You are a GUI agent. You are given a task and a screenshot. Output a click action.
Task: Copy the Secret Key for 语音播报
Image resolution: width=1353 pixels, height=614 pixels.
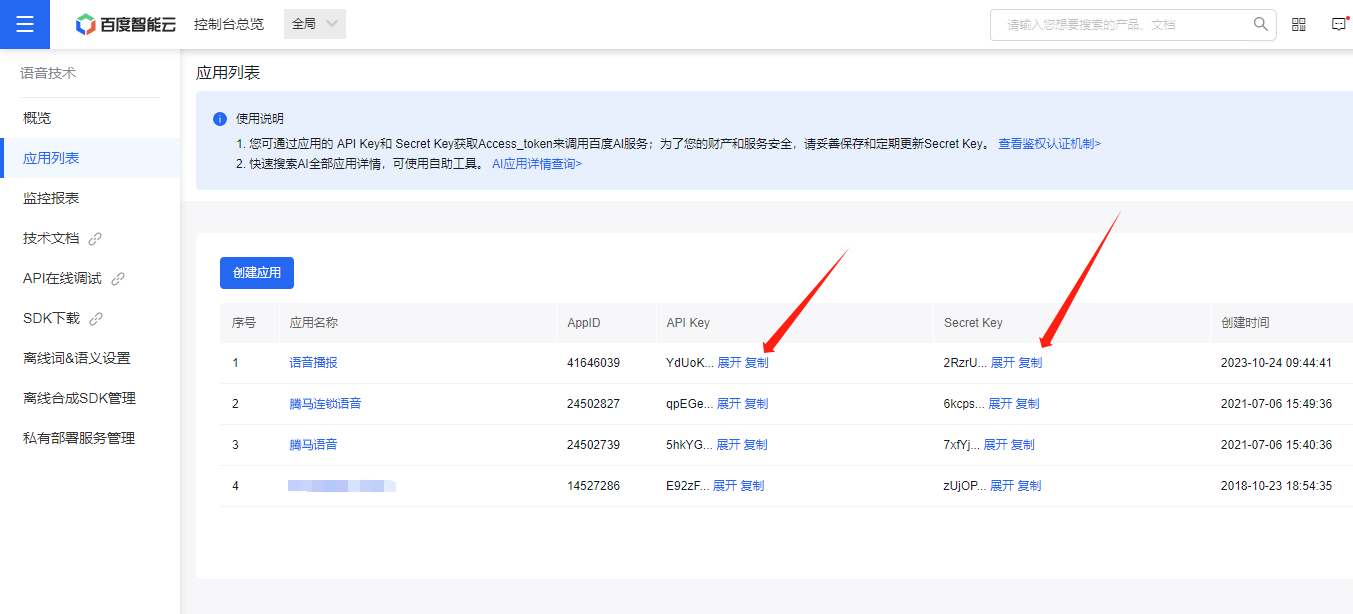coord(1030,363)
